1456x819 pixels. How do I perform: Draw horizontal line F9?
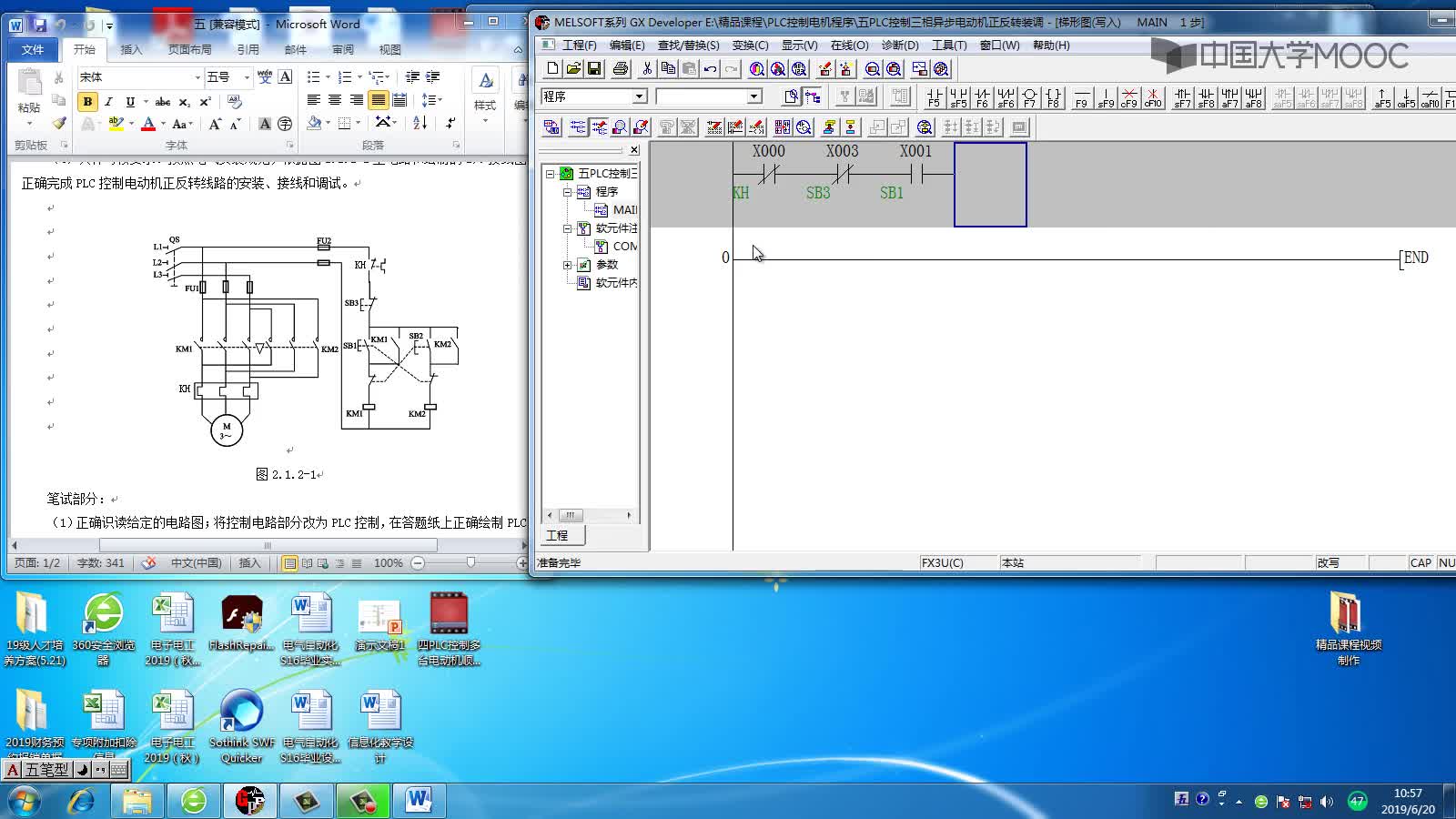[x=1081, y=96]
